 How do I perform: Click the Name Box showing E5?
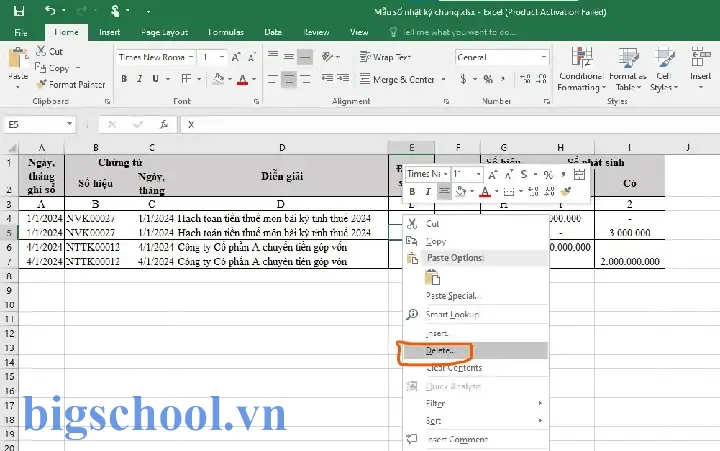click(x=39, y=124)
